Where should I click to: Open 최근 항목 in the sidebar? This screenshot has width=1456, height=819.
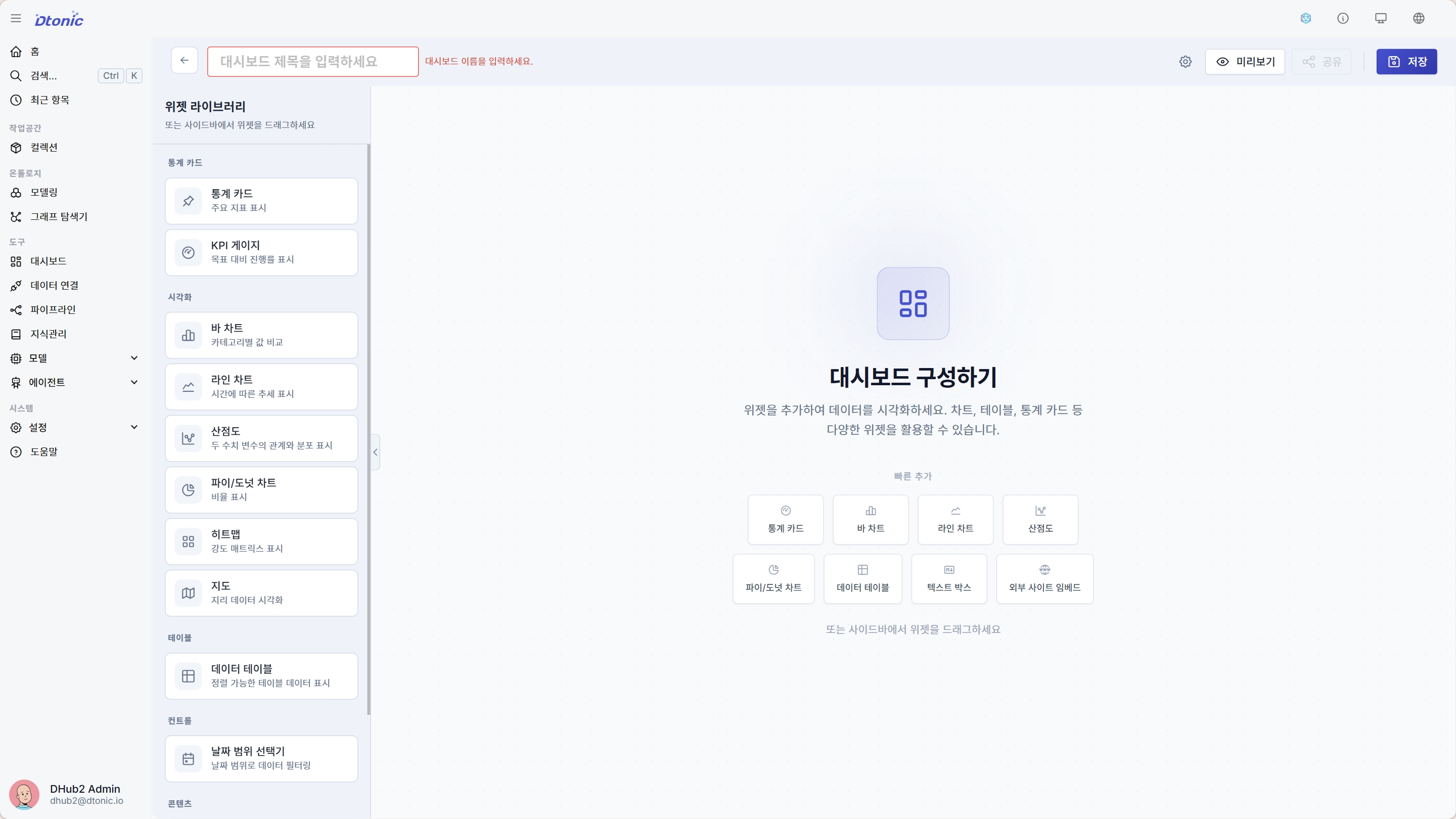click(x=76, y=100)
